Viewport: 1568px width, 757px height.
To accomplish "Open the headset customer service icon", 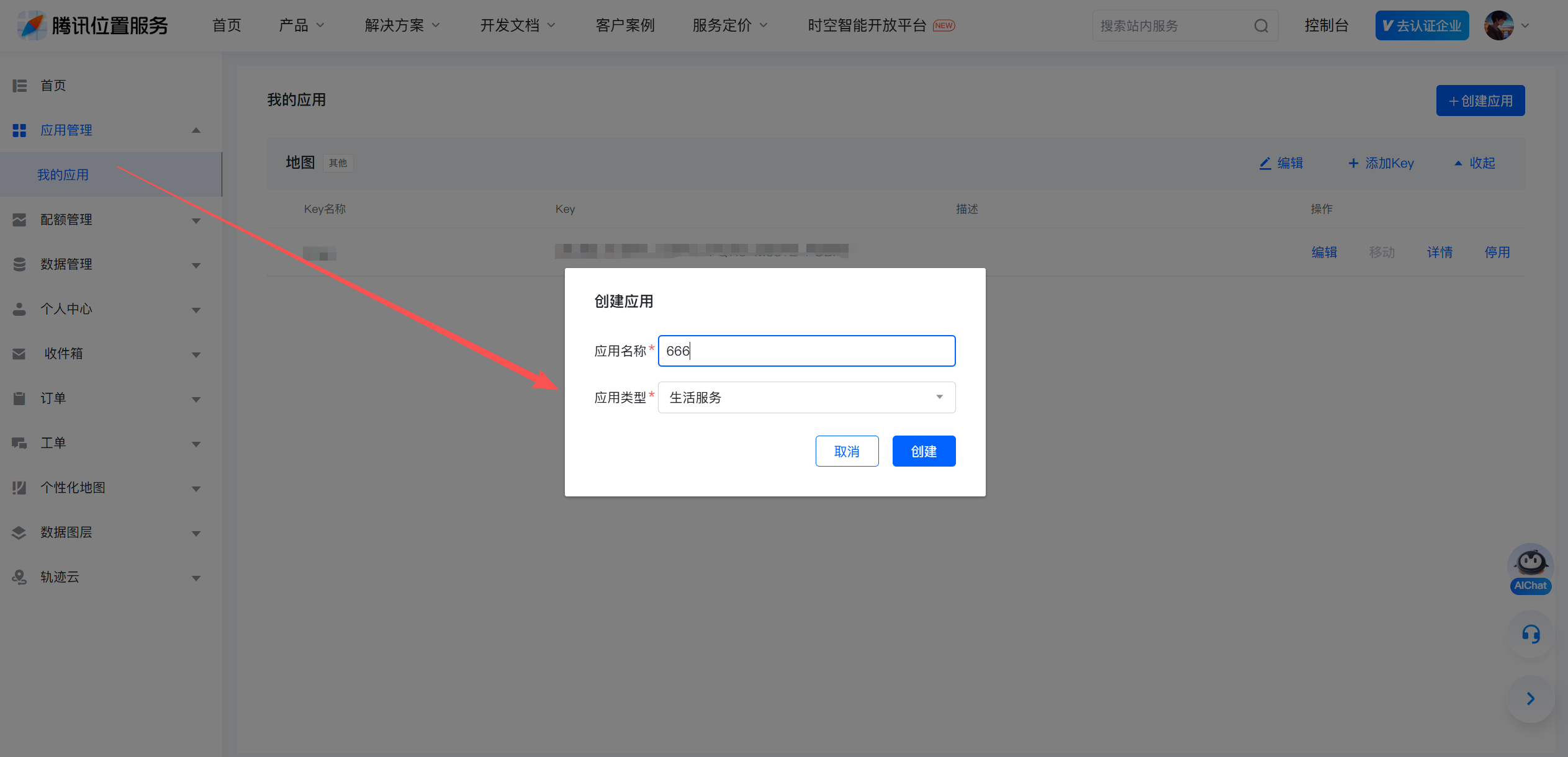I will click(x=1531, y=634).
